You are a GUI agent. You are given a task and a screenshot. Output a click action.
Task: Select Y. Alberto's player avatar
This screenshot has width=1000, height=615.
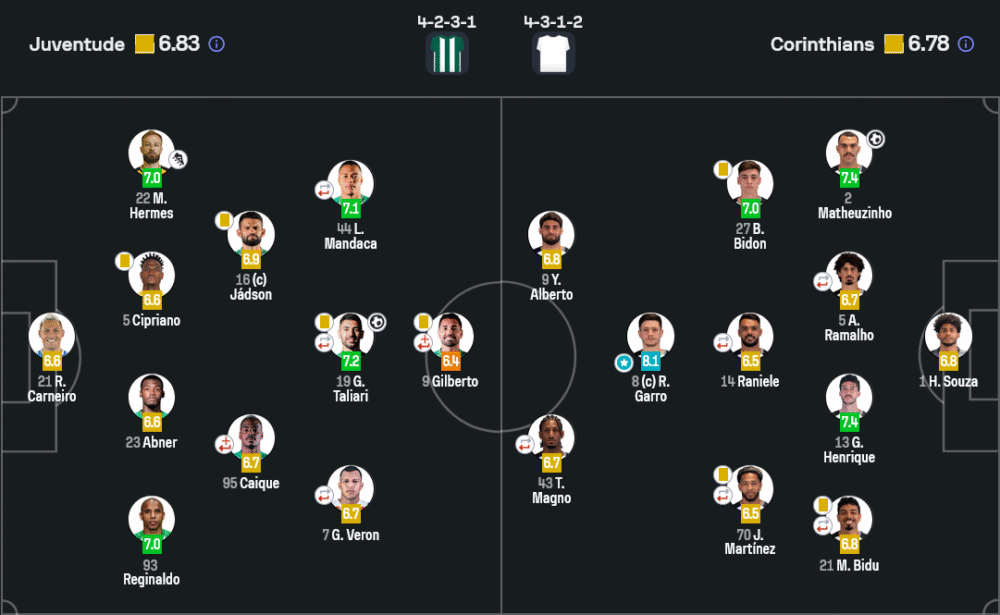tap(551, 234)
